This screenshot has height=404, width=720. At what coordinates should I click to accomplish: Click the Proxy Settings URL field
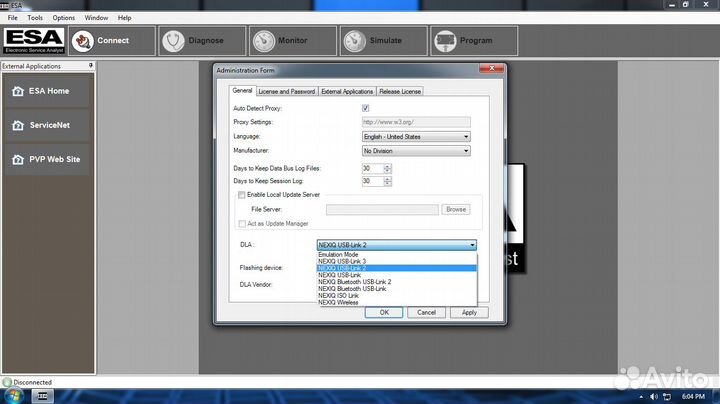416,122
